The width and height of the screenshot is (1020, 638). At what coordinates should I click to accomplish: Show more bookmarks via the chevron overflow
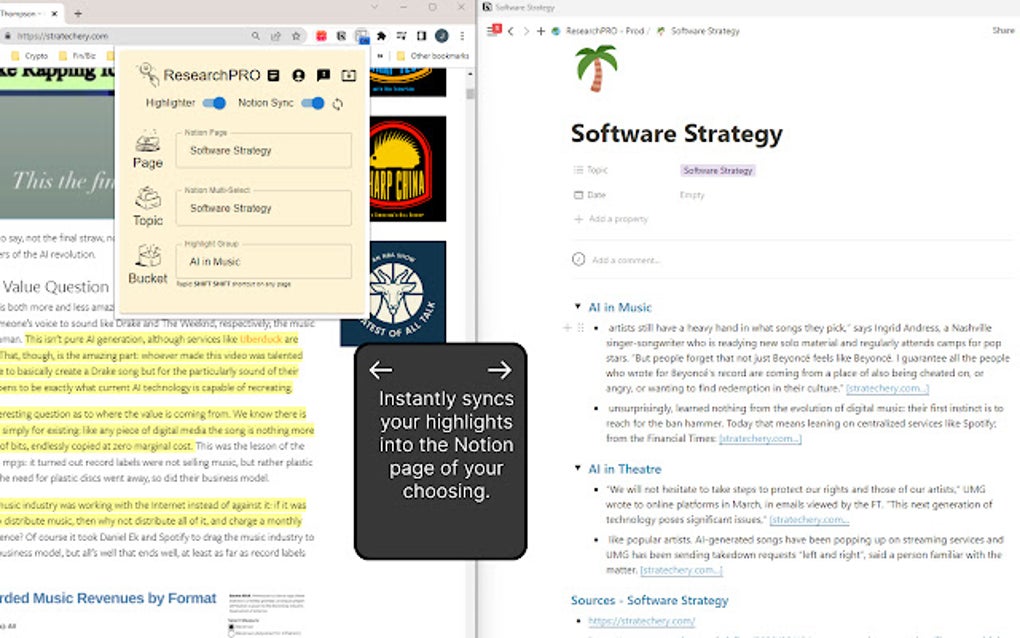pos(381,56)
